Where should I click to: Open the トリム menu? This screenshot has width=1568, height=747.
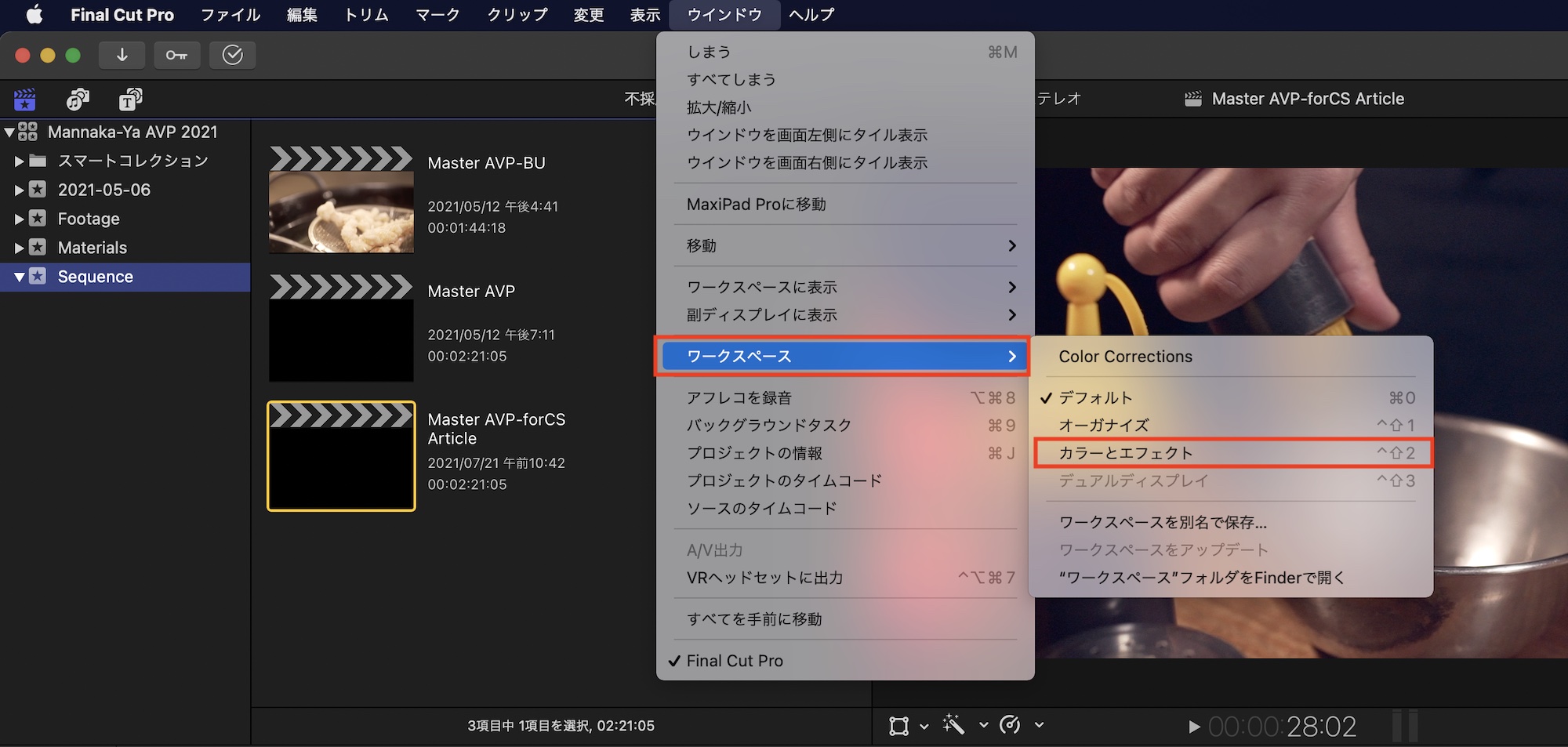[366, 14]
